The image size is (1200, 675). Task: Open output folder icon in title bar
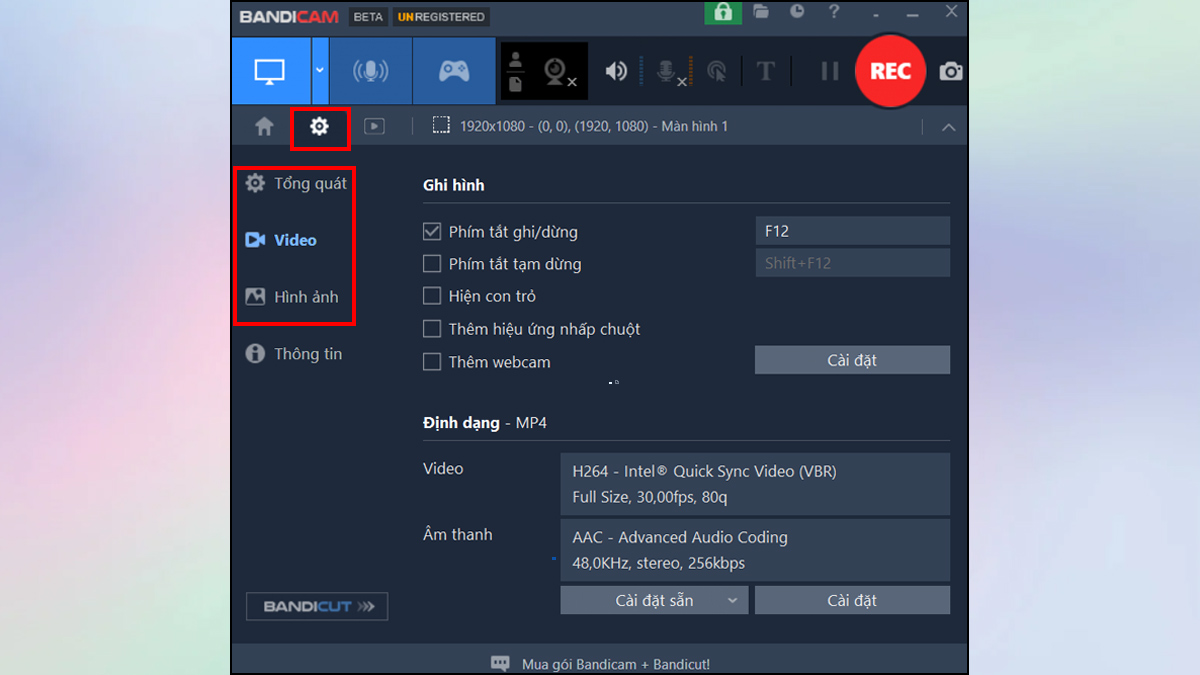(761, 12)
